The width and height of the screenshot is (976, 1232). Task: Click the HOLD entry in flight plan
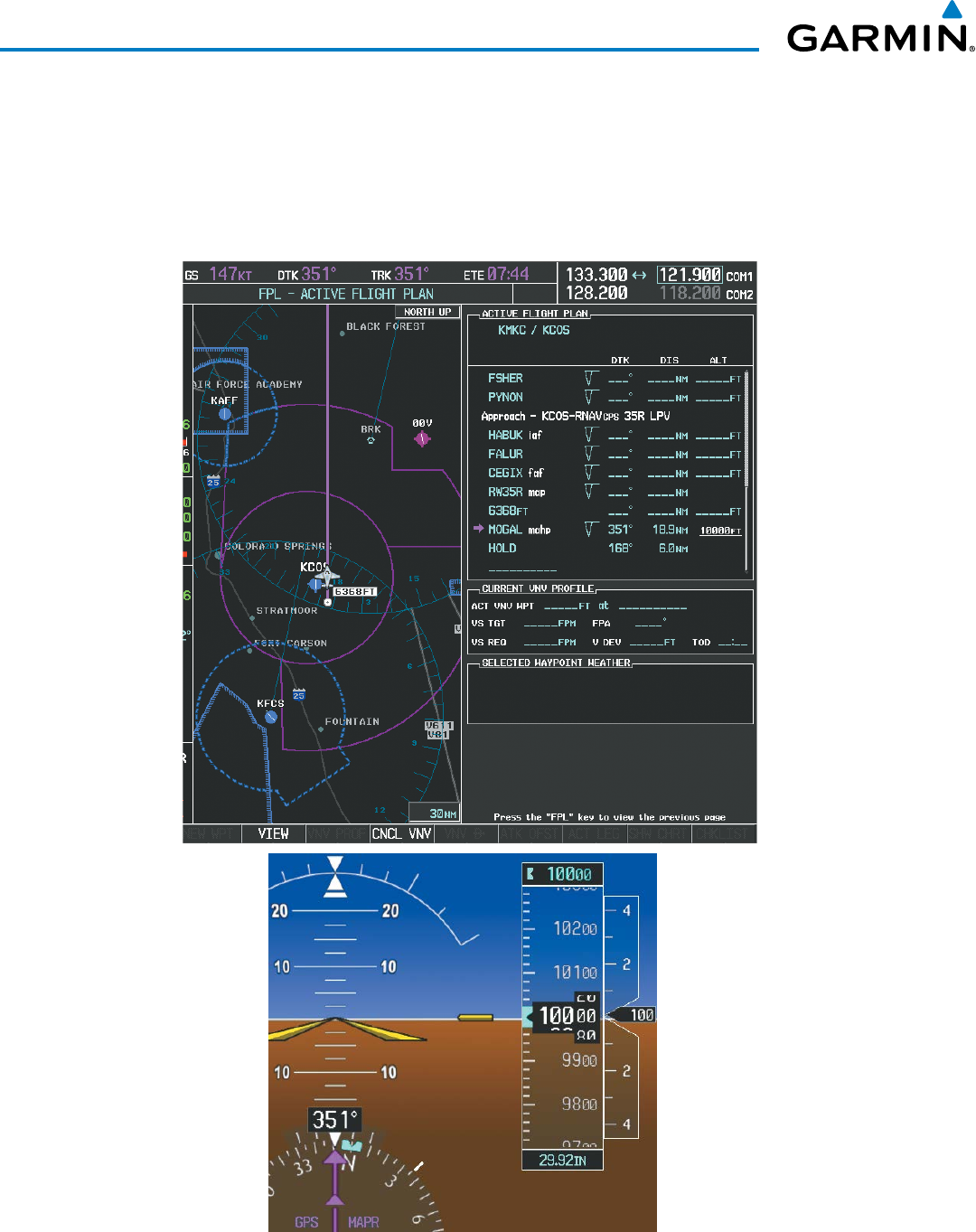[x=502, y=548]
